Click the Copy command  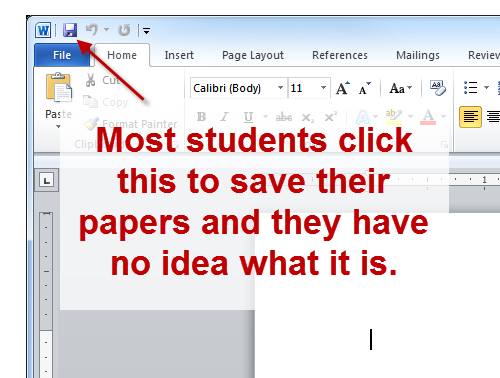tap(106, 102)
